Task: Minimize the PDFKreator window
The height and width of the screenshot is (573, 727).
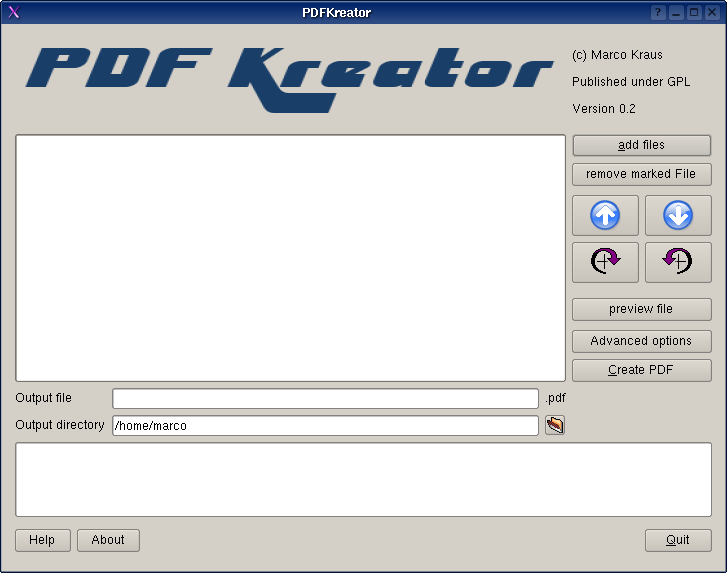Action: (676, 13)
